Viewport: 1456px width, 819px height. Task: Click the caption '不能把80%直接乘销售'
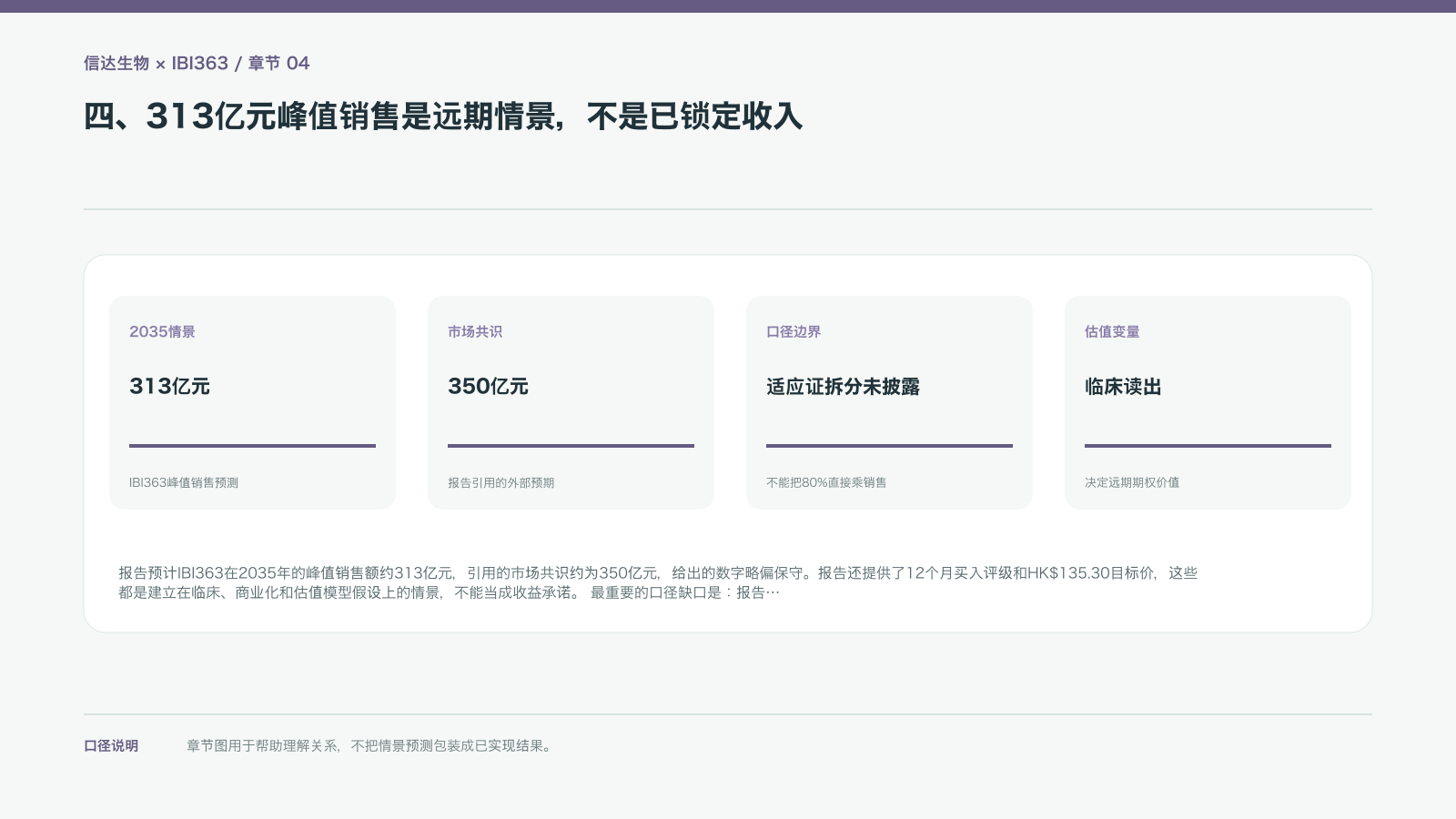[x=826, y=482]
